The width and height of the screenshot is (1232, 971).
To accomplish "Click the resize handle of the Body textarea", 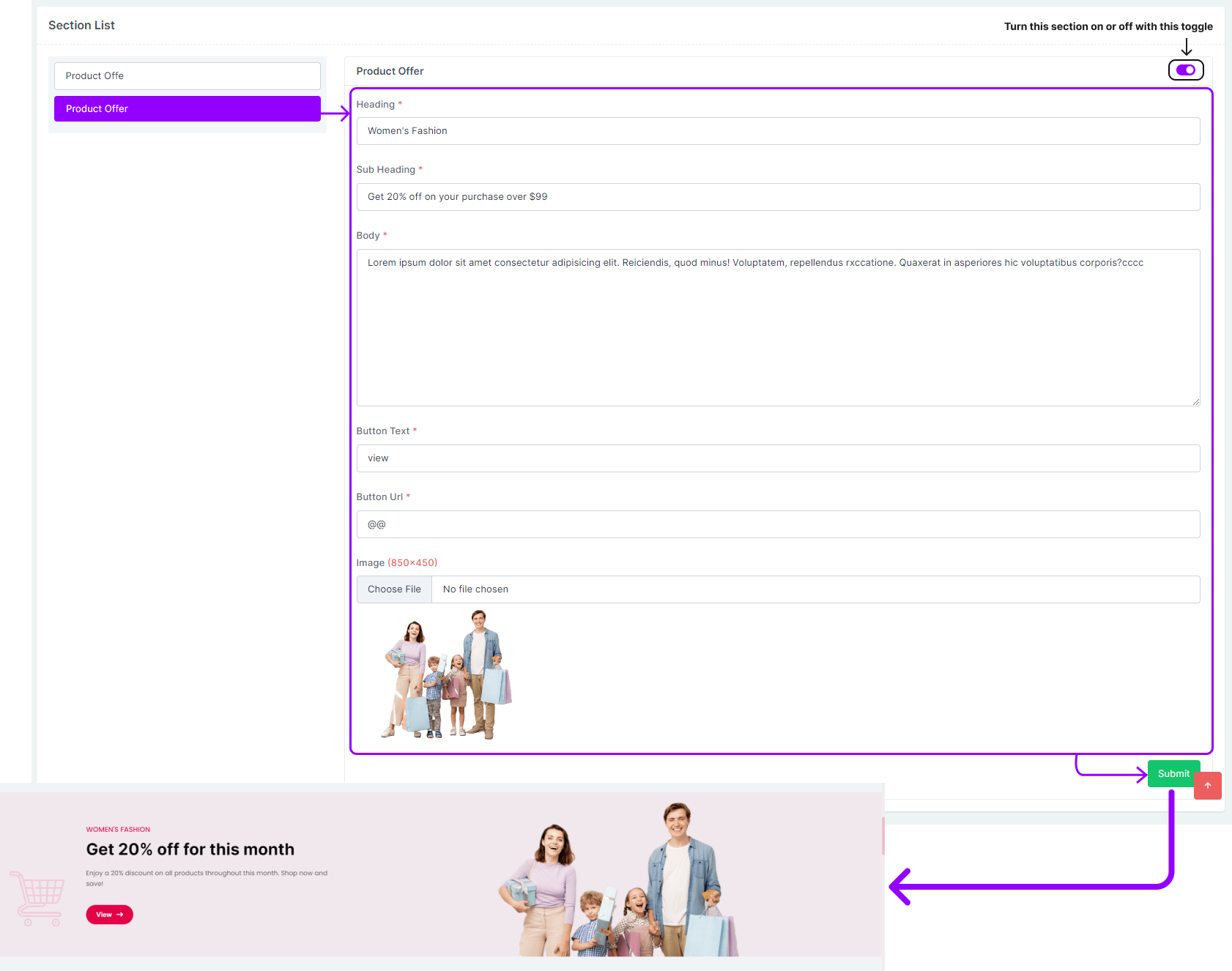I will coord(1195,401).
